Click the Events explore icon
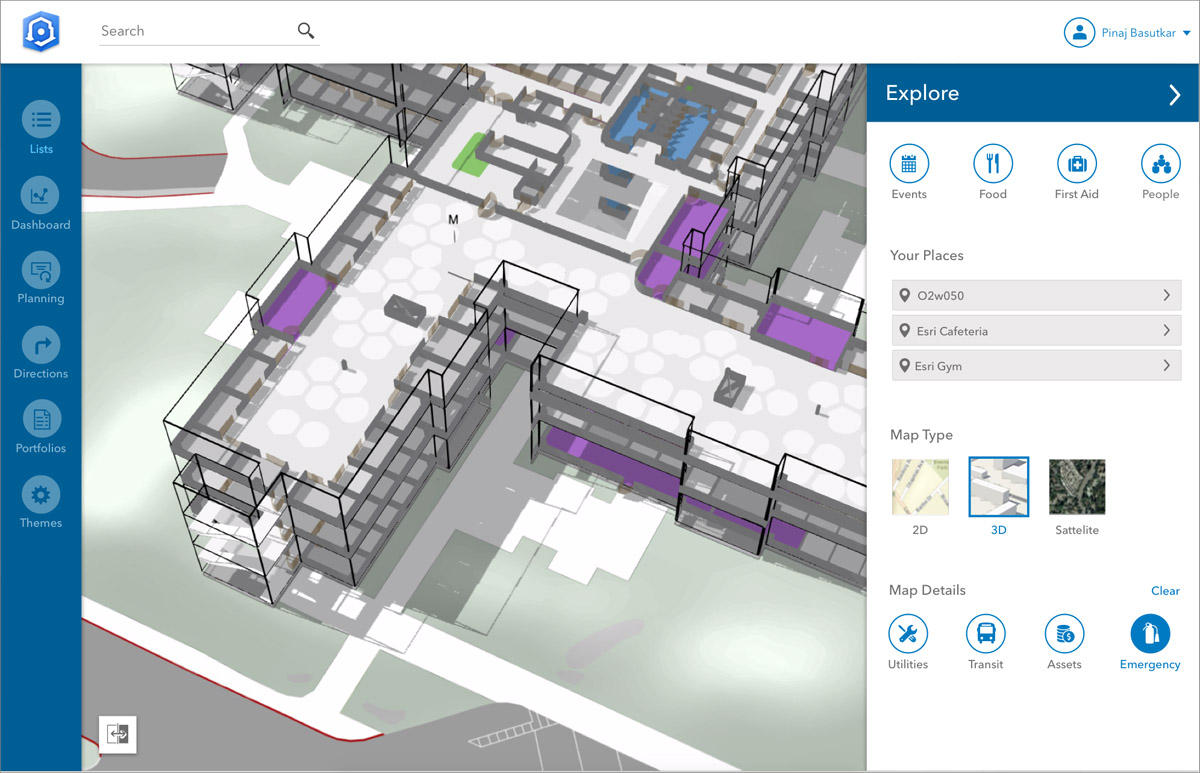Screen dimensions: 1200x773 (909, 163)
